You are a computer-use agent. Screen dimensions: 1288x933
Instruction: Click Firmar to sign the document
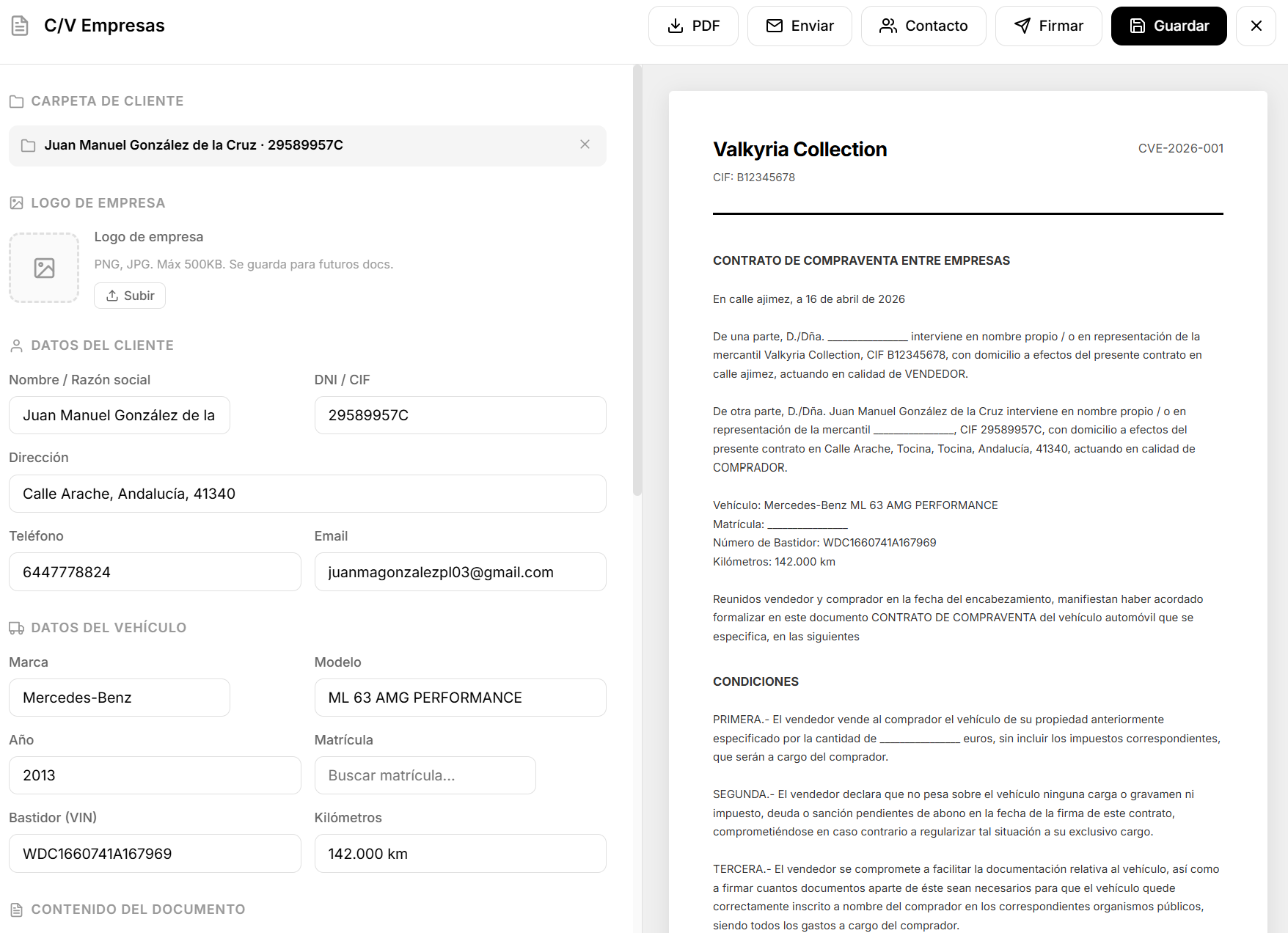tap(1048, 26)
